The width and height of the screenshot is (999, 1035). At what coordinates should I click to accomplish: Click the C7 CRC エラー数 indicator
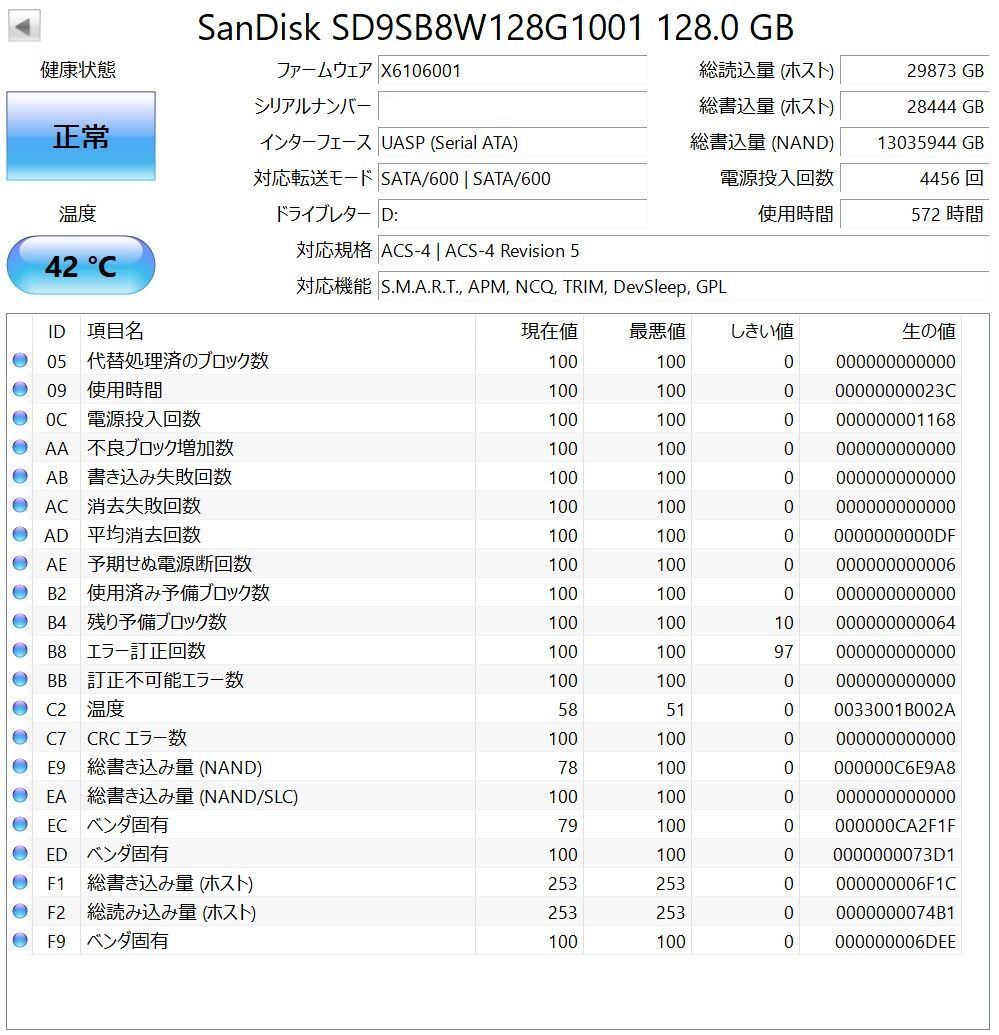tap(20, 738)
